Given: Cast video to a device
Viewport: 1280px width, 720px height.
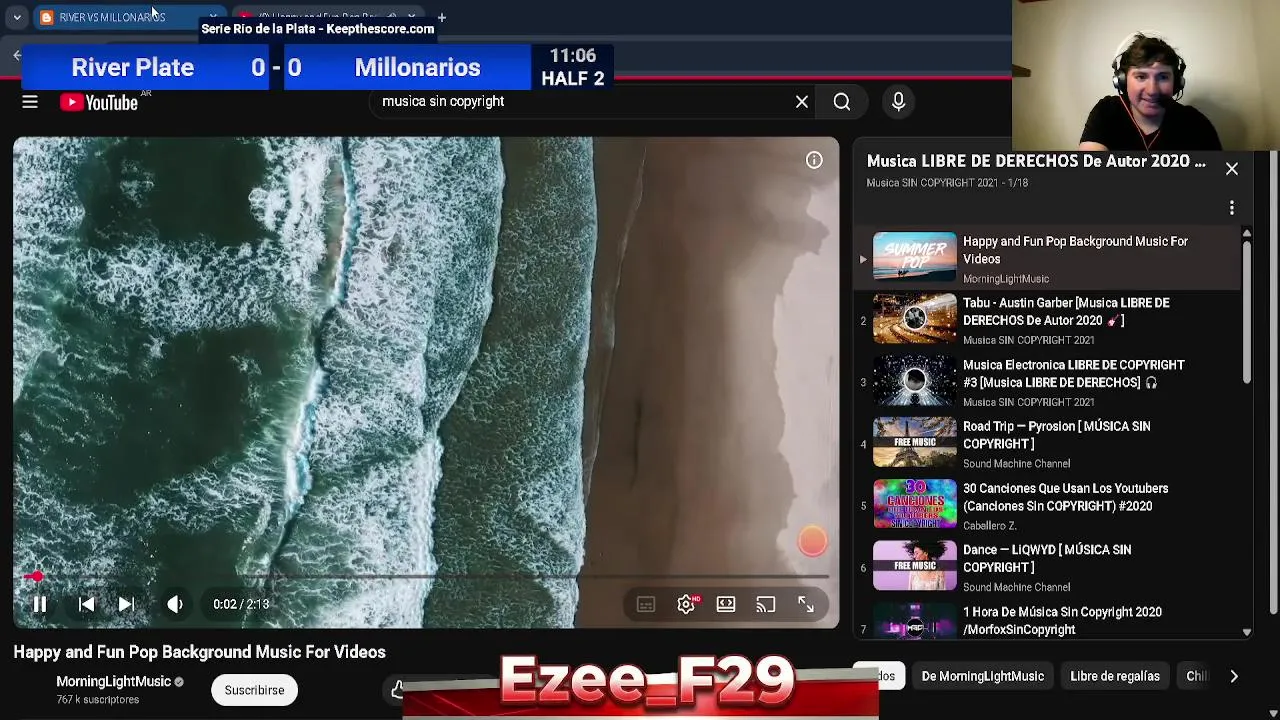Looking at the screenshot, I should (766, 605).
